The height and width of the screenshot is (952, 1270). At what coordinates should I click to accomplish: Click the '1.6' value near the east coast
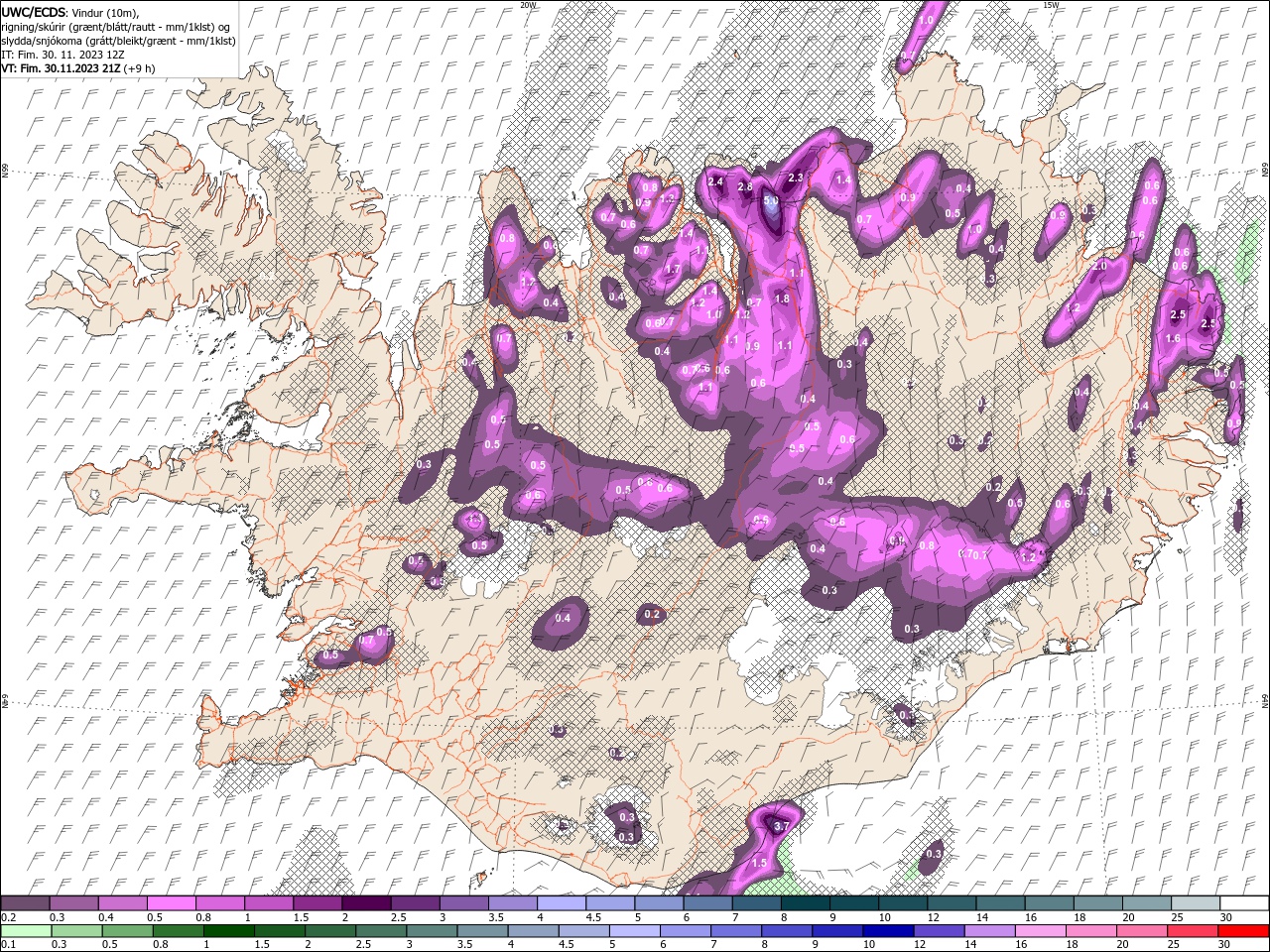tap(1173, 339)
